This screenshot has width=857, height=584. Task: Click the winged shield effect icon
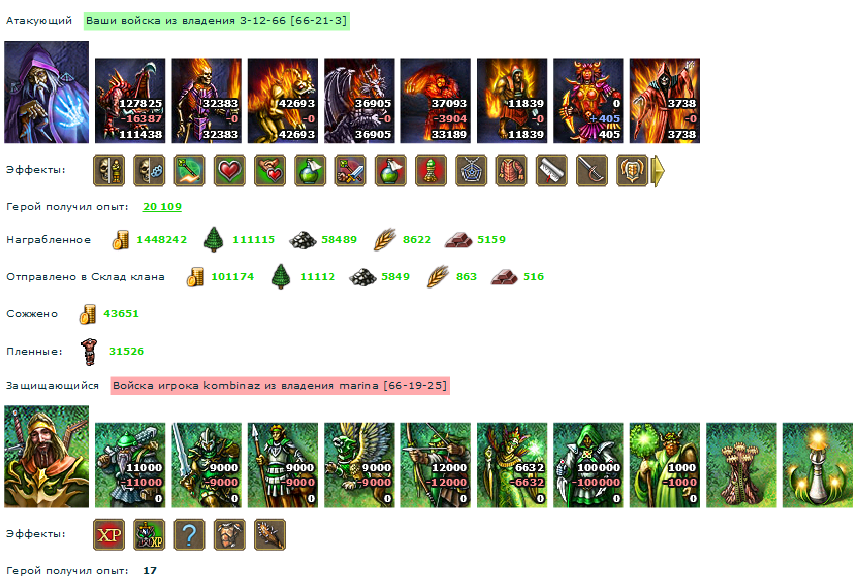tap(632, 170)
